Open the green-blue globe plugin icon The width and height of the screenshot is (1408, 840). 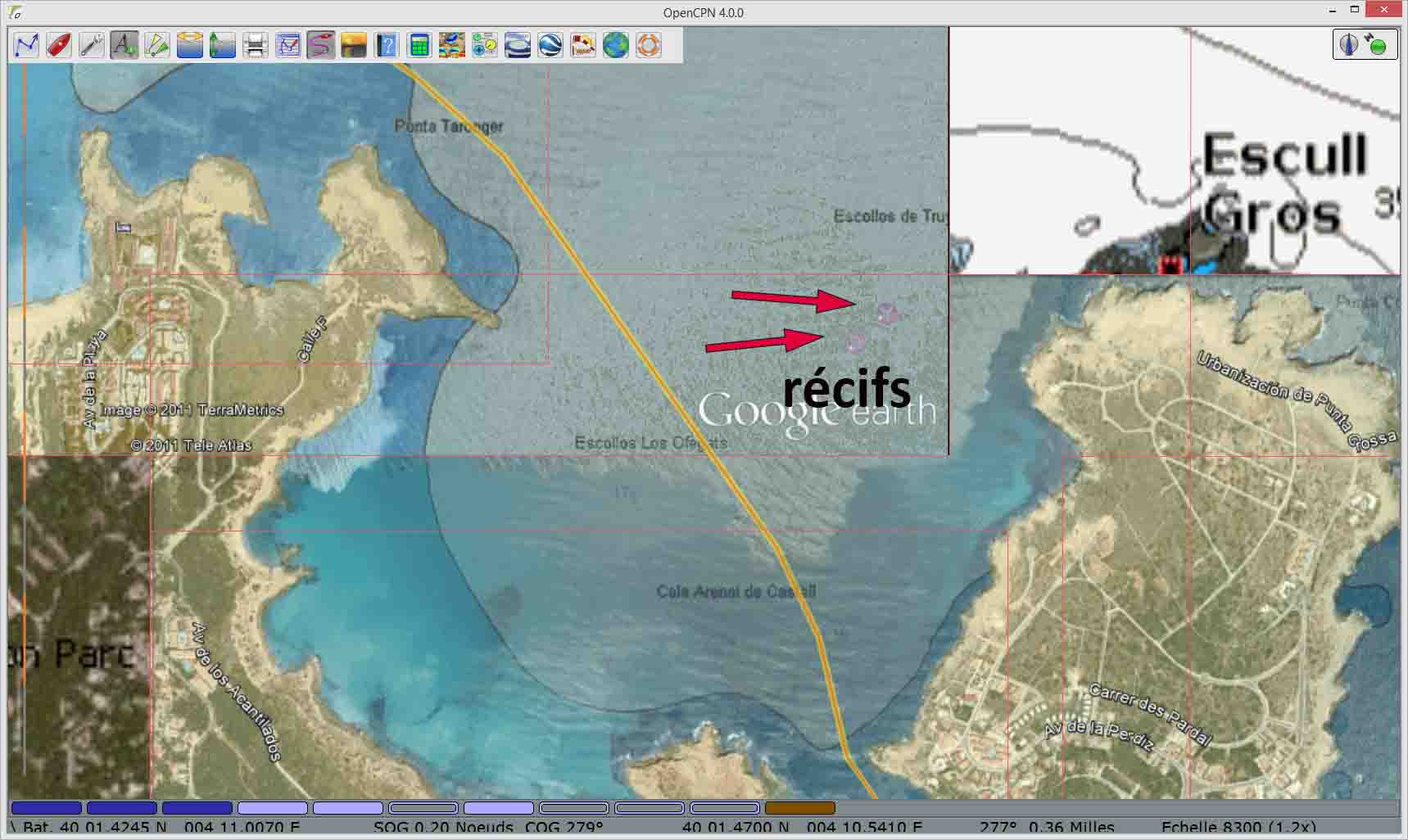[x=616, y=45]
